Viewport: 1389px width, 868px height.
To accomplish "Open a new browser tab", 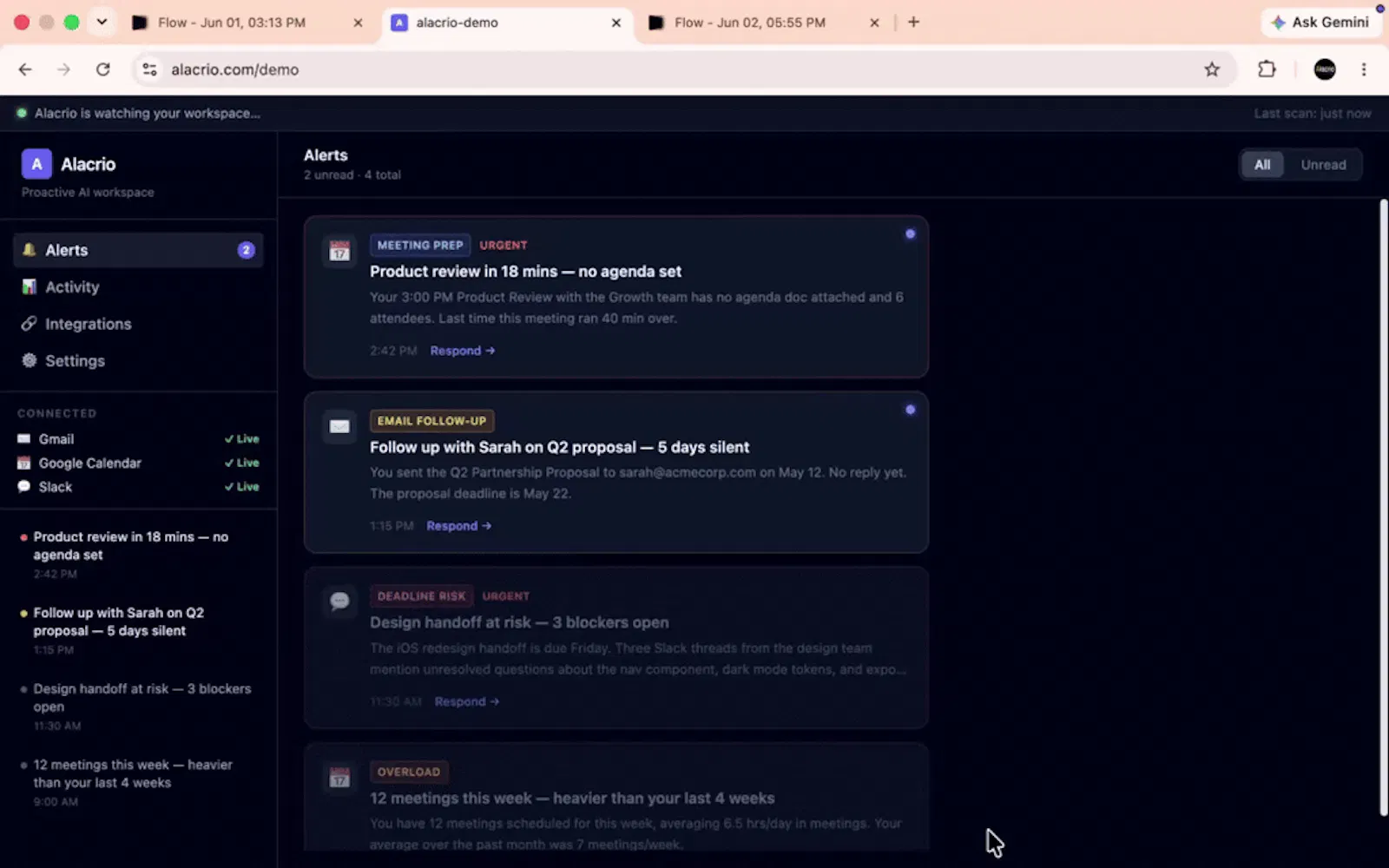I will (913, 23).
